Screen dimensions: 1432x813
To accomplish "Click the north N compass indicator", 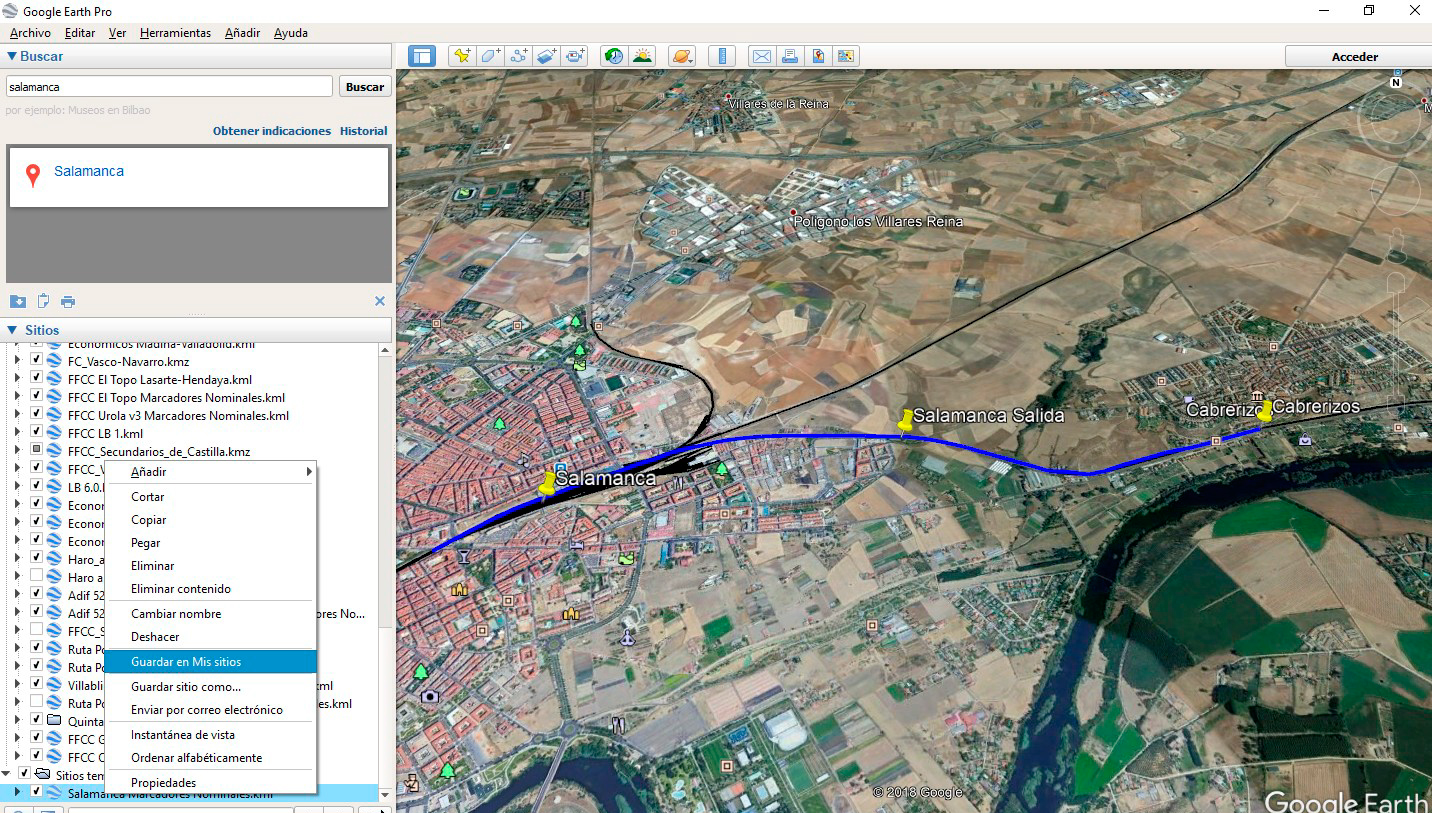I will coord(1396,83).
